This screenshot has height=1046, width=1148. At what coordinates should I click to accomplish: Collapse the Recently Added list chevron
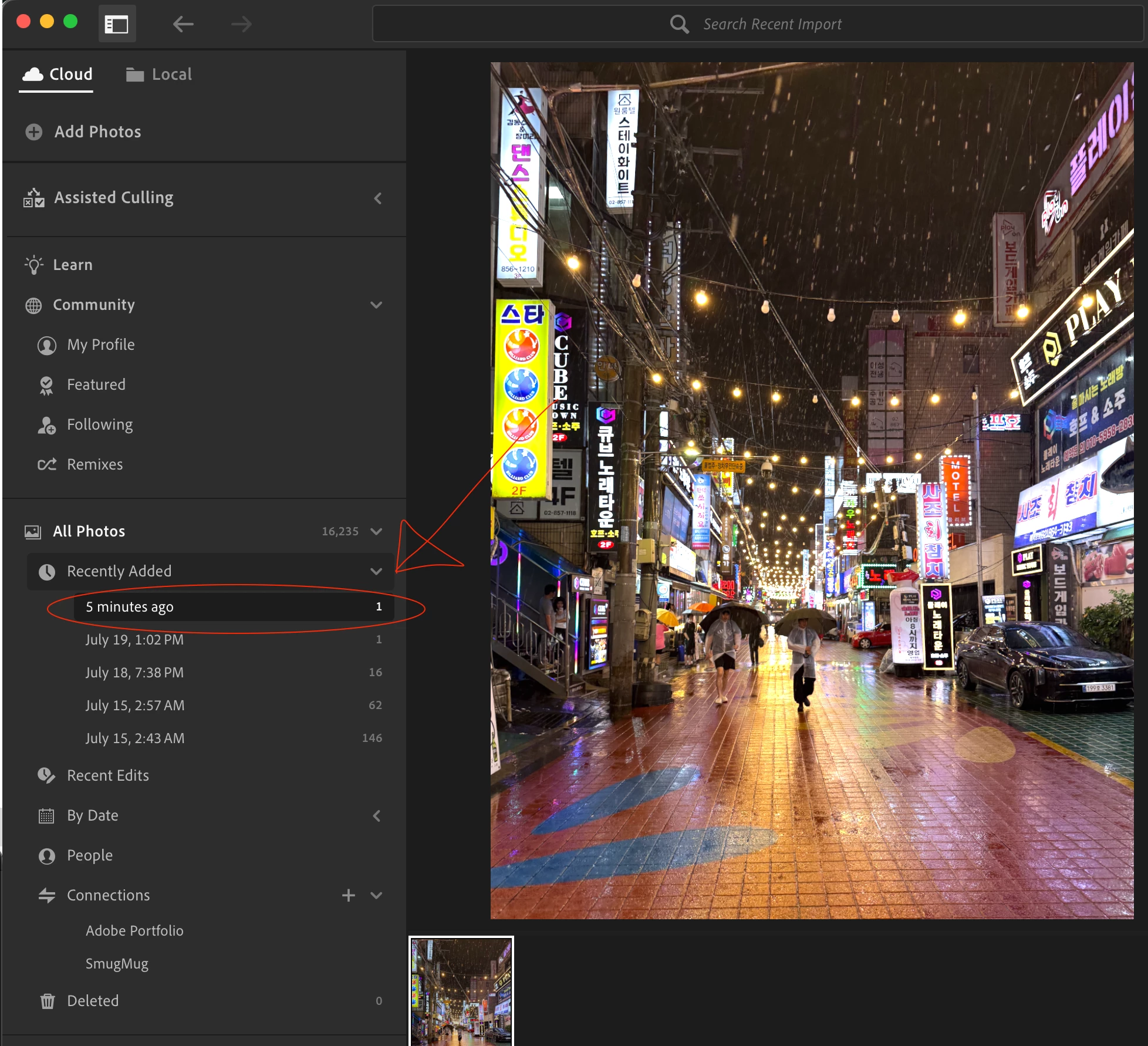pos(376,572)
